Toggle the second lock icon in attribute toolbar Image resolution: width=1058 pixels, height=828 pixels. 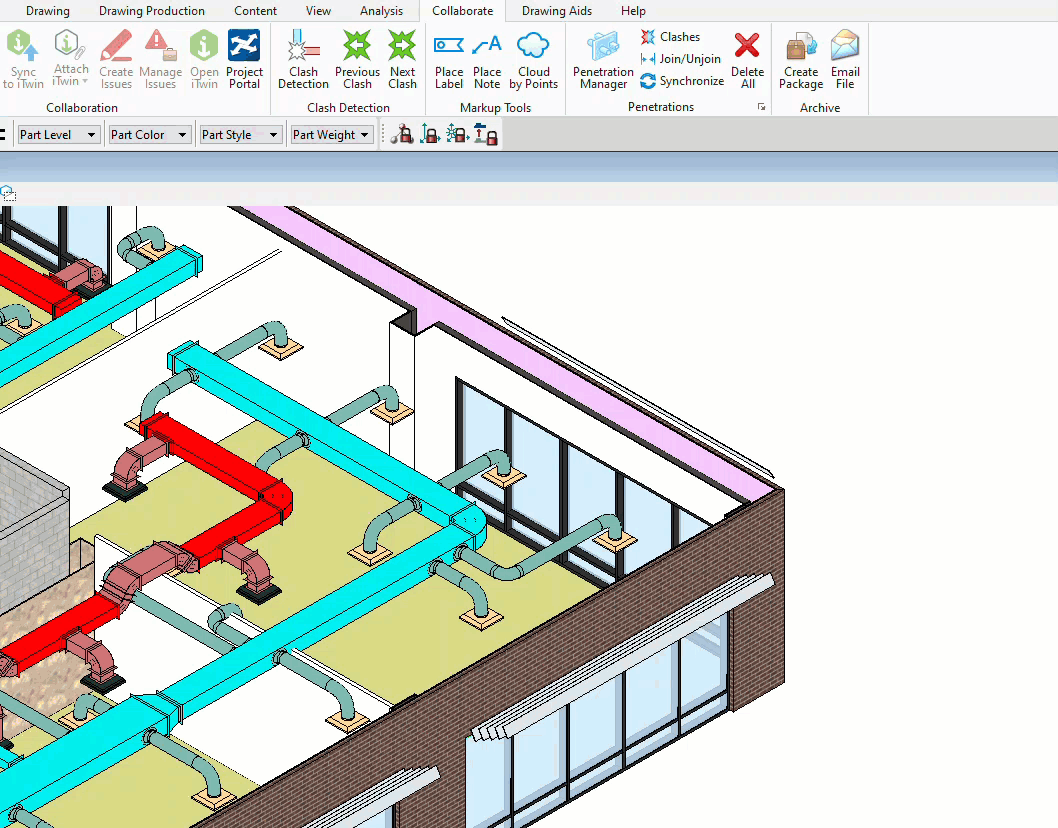pyautogui.click(x=430, y=135)
